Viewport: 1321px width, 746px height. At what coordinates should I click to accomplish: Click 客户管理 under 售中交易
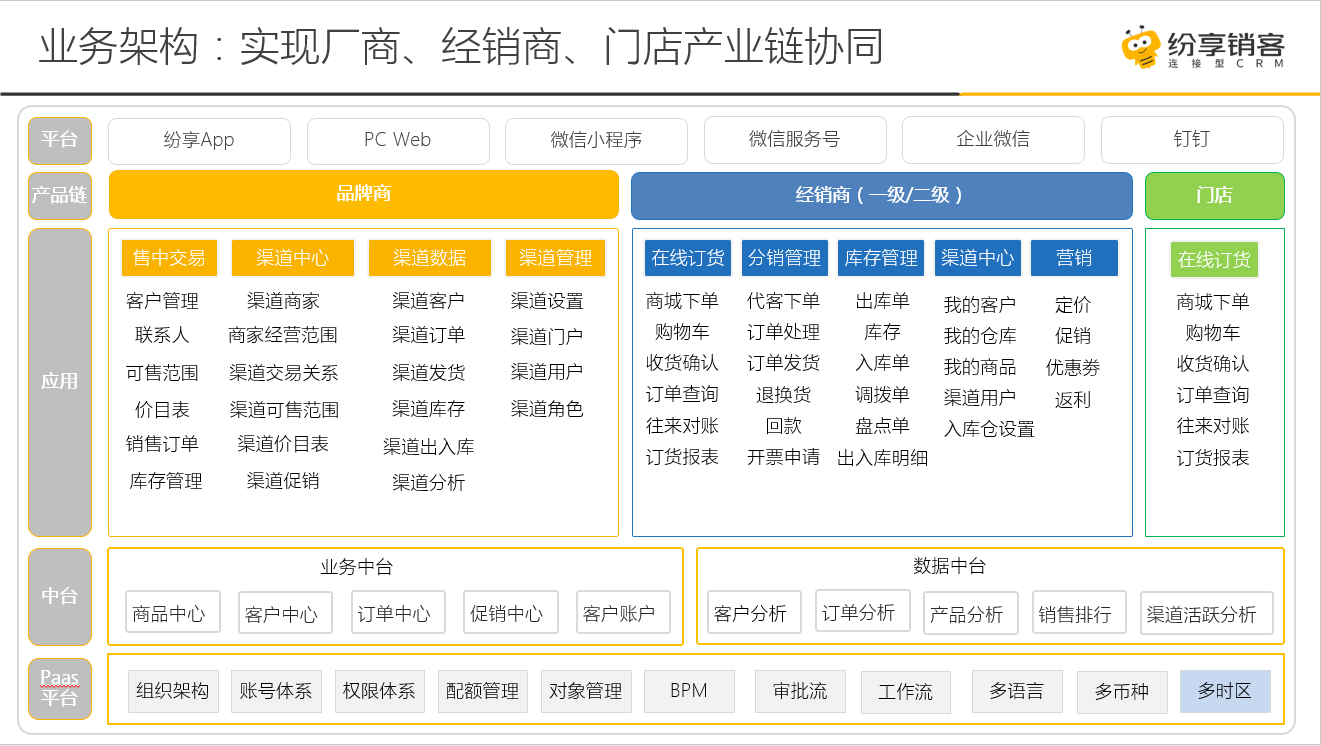point(163,301)
